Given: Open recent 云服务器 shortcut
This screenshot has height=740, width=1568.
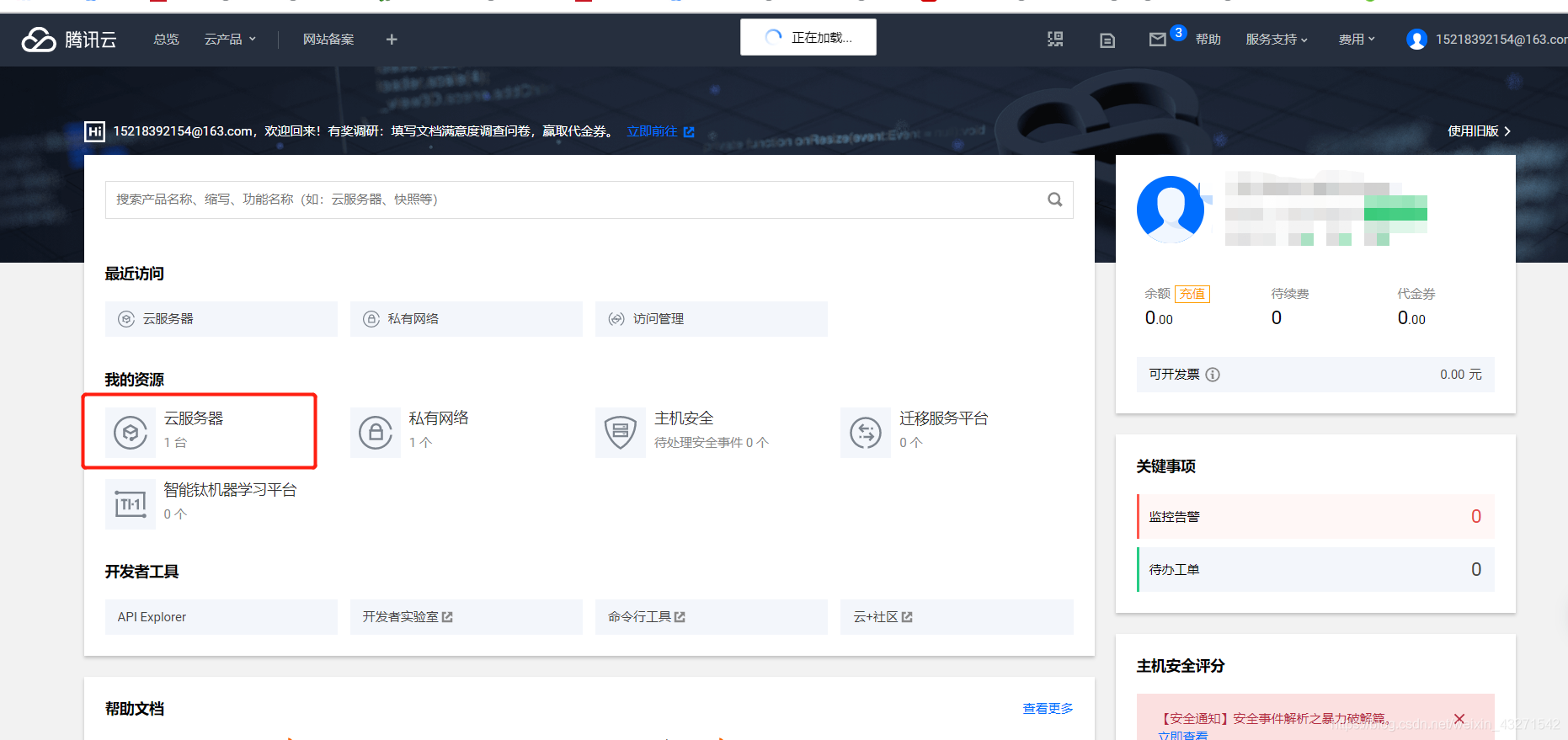Looking at the screenshot, I should pos(221,319).
